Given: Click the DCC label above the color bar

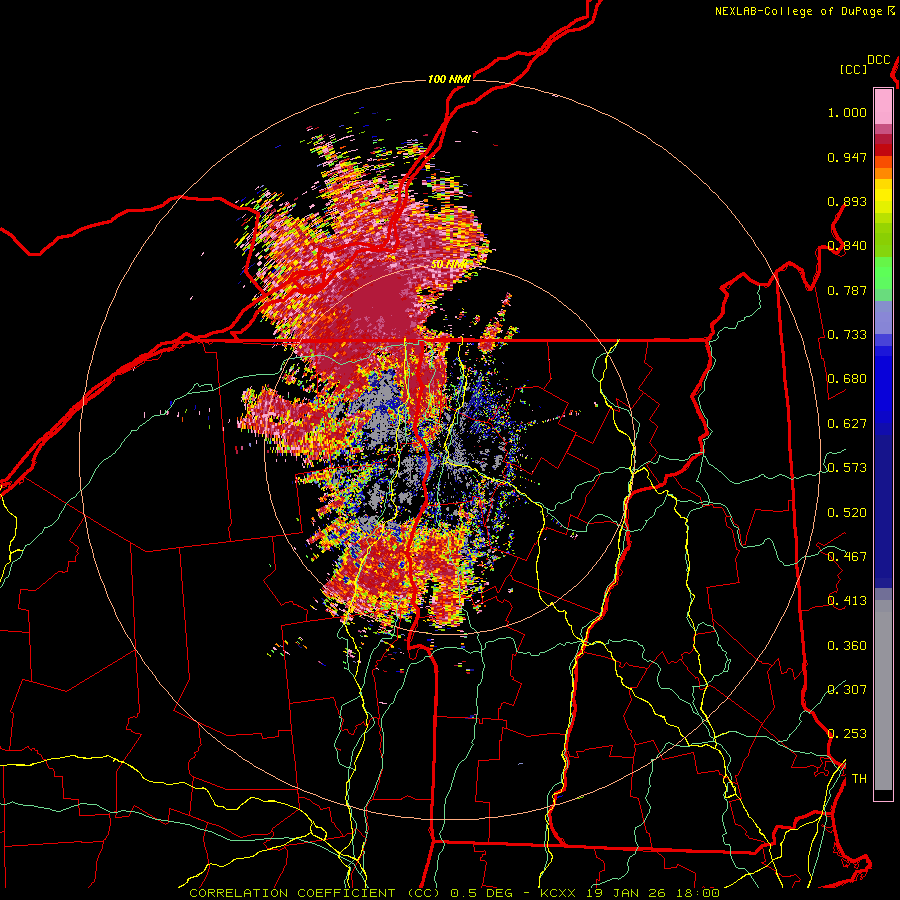Looking at the screenshot, I should pos(878,60).
